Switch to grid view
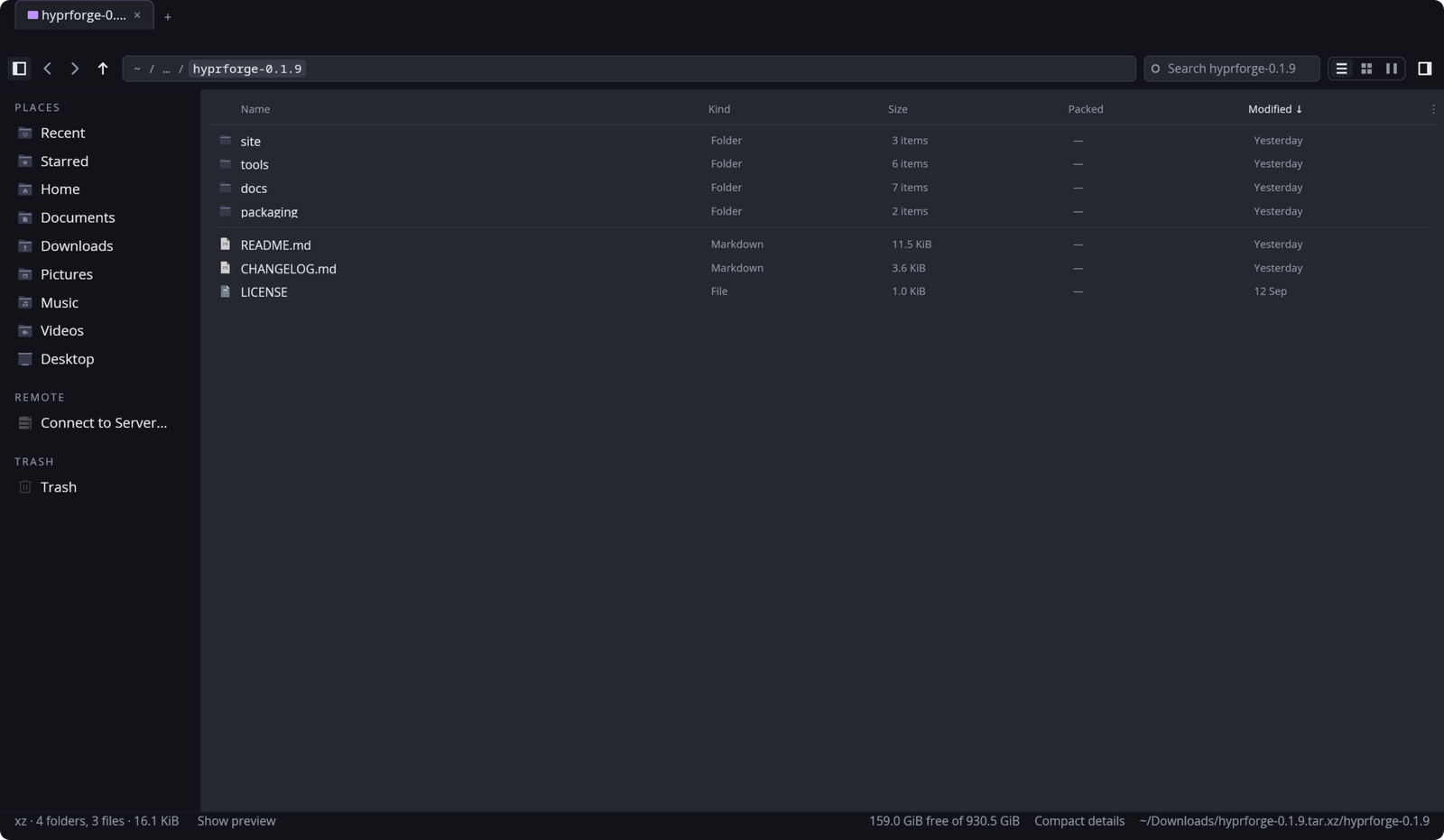The height and width of the screenshot is (840, 1444). pyautogui.click(x=1366, y=69)
